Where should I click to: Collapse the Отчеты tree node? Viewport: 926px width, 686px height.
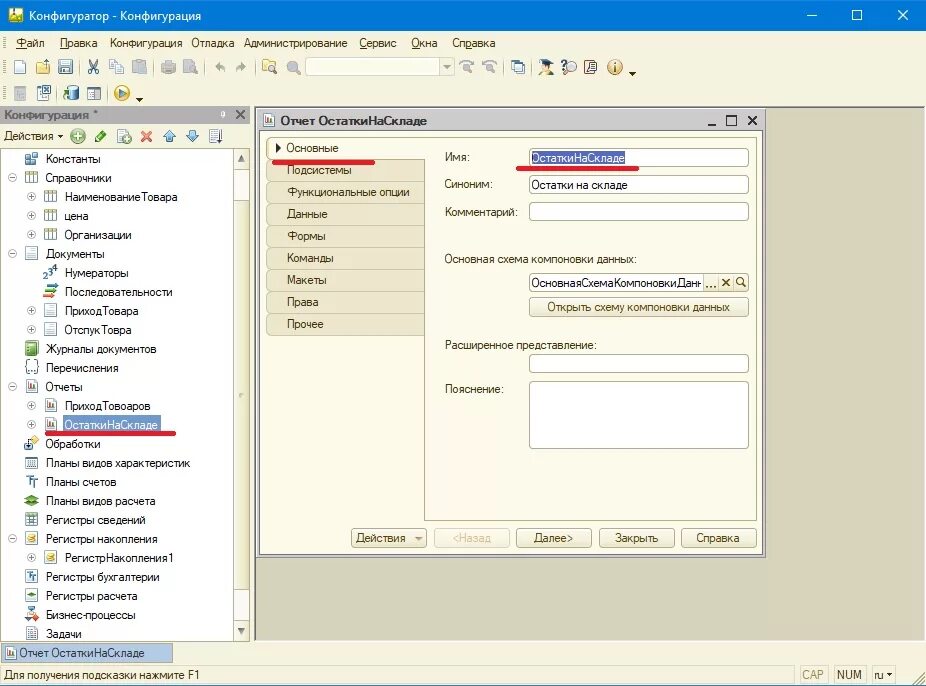[12, 387]
